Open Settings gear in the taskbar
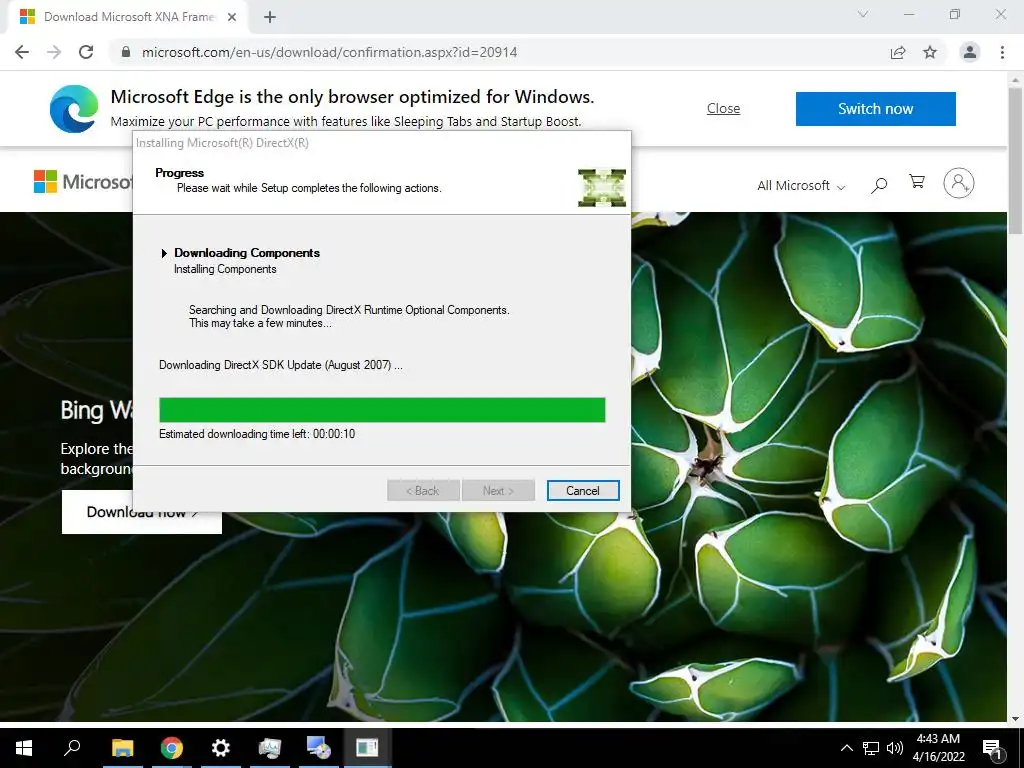The image size is (1024, 768). (x=221, y=748)
